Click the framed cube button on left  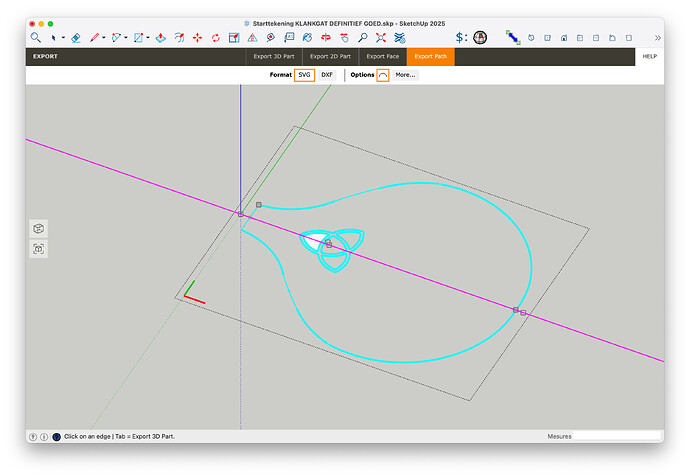(38, 249)
